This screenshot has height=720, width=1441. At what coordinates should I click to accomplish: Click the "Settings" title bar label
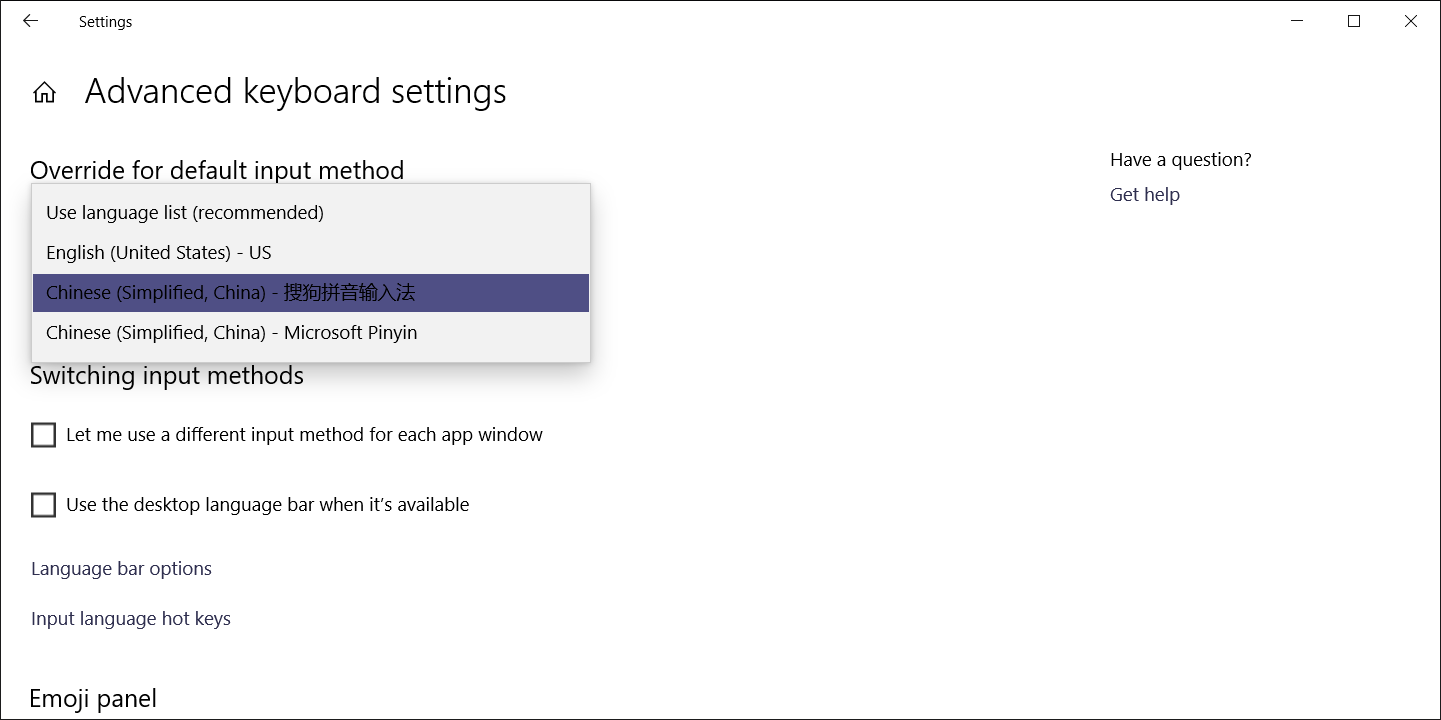(x=106, y=22)
